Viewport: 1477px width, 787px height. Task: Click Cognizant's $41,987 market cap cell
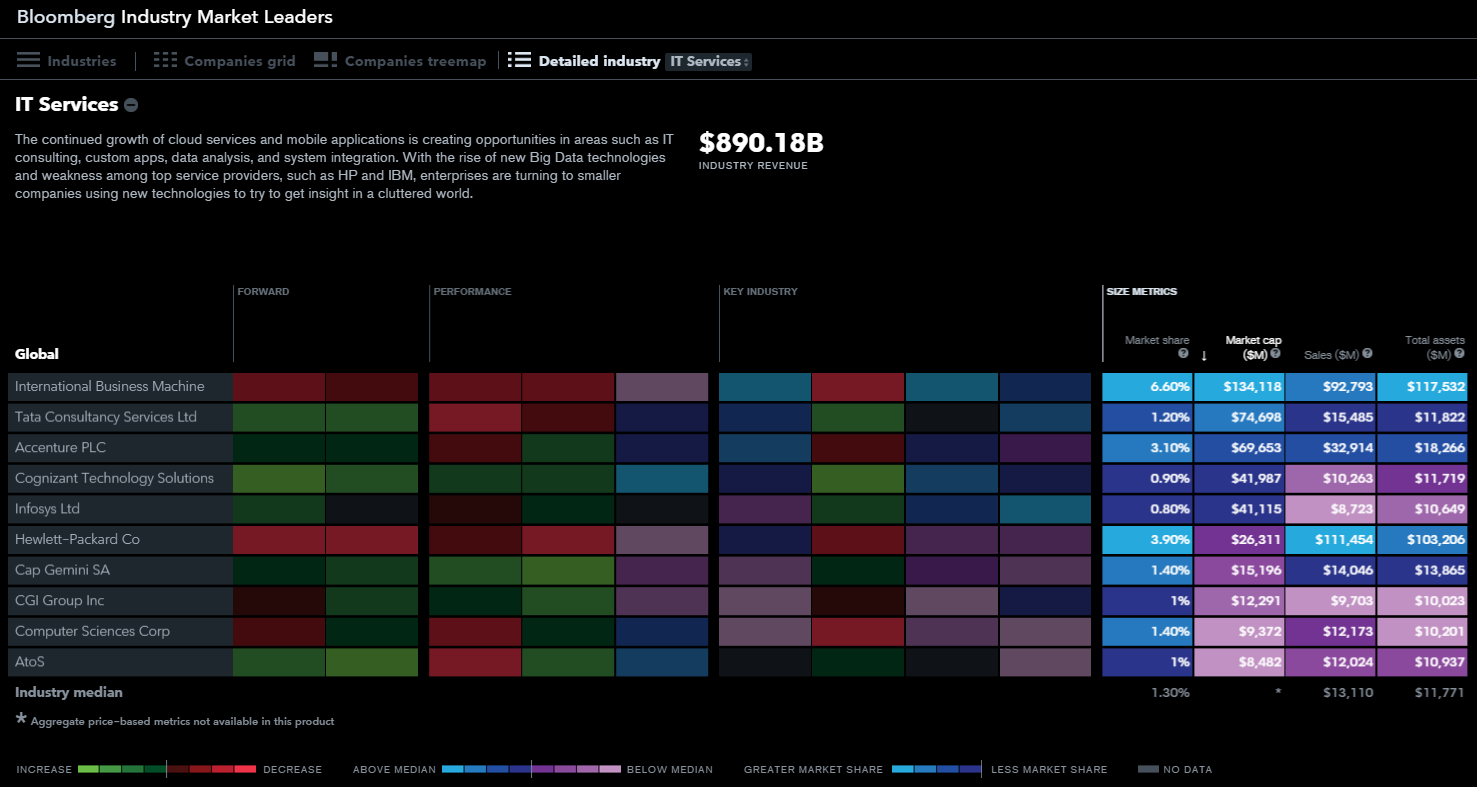1239,478
